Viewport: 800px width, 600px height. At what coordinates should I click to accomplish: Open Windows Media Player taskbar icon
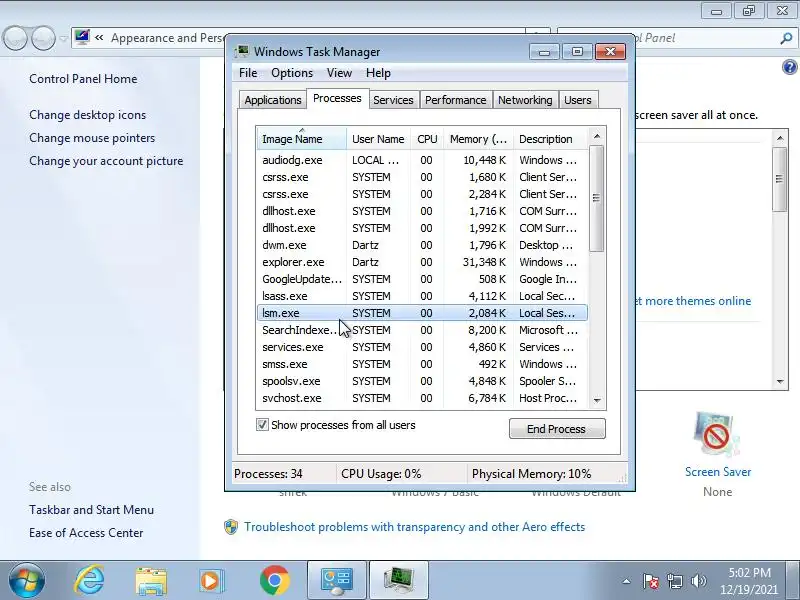(x=212, y=581)
